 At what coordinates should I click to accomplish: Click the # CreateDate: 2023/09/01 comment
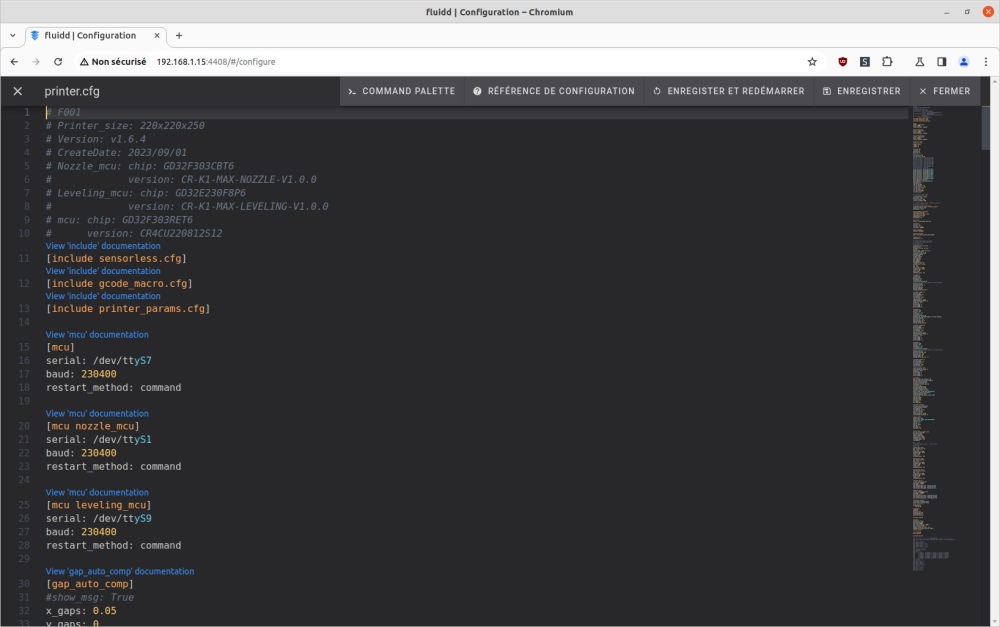116,152
